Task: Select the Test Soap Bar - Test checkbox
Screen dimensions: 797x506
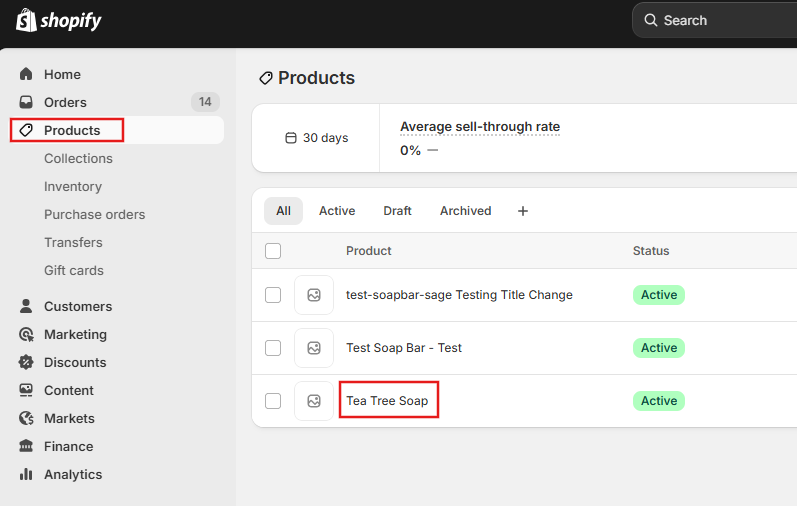Action: click(273, 348)
